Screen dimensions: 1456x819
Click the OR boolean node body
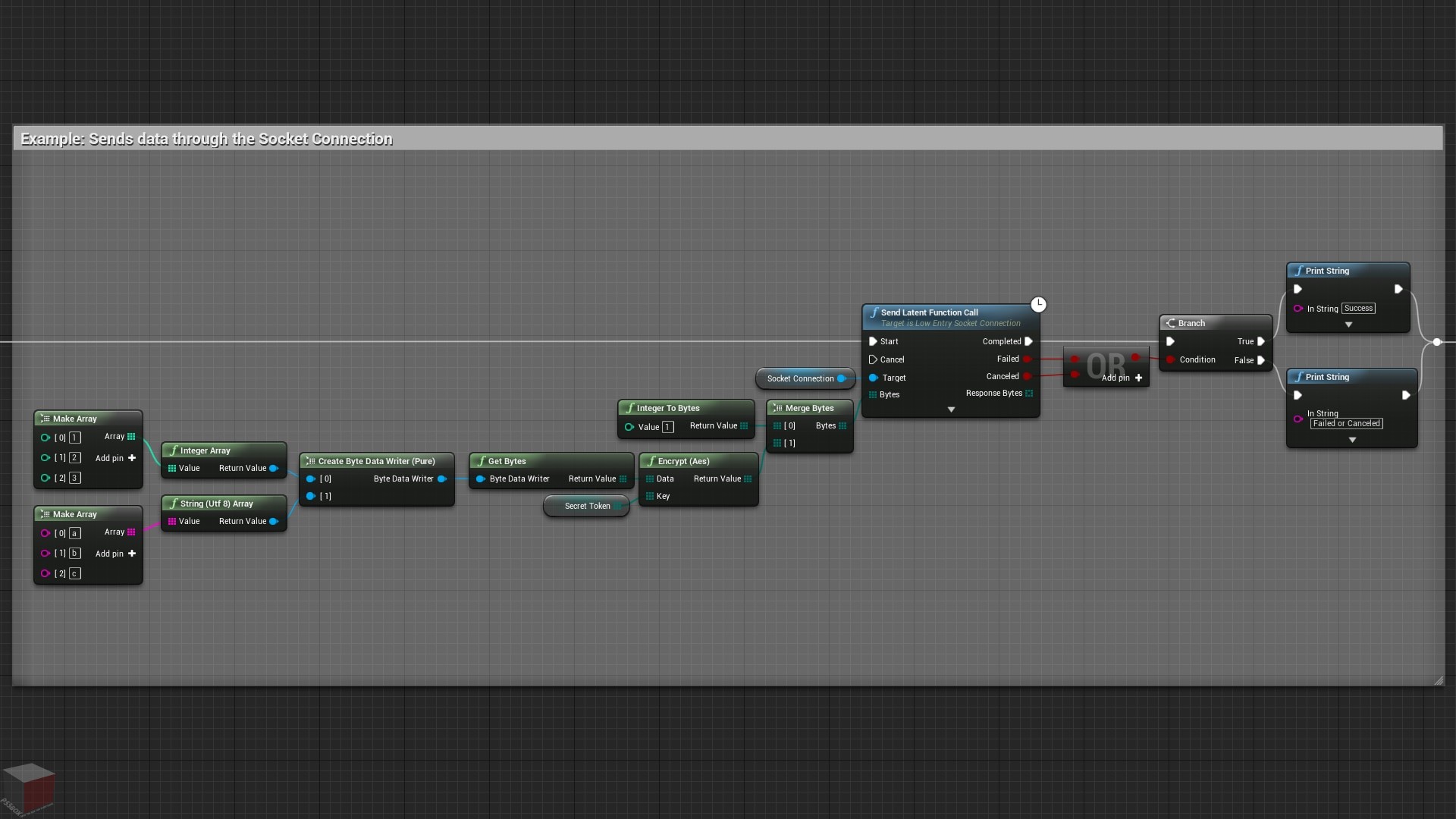coord(1106,366)
